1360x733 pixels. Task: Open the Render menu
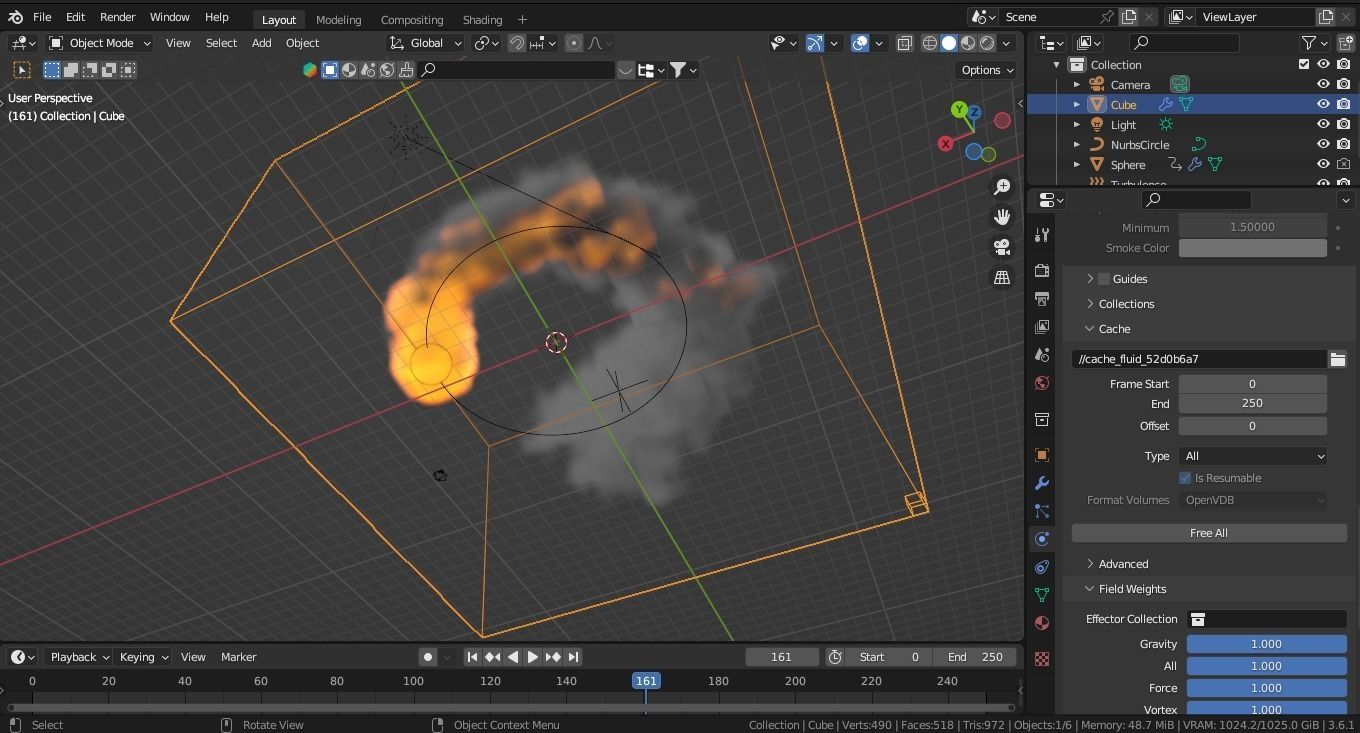tap(117, 17)
